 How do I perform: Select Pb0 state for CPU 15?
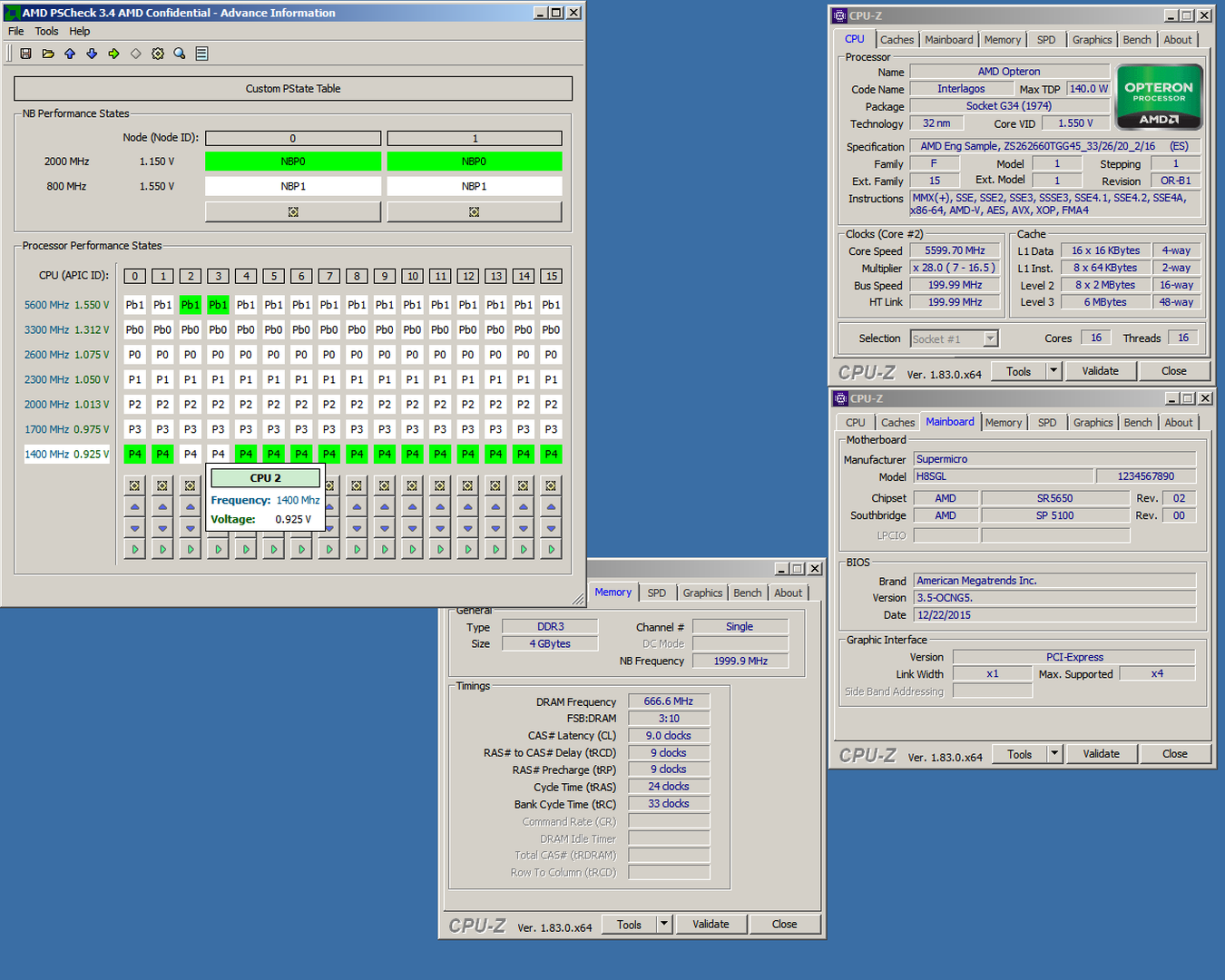pyautogui.click(x=551, y=329)
